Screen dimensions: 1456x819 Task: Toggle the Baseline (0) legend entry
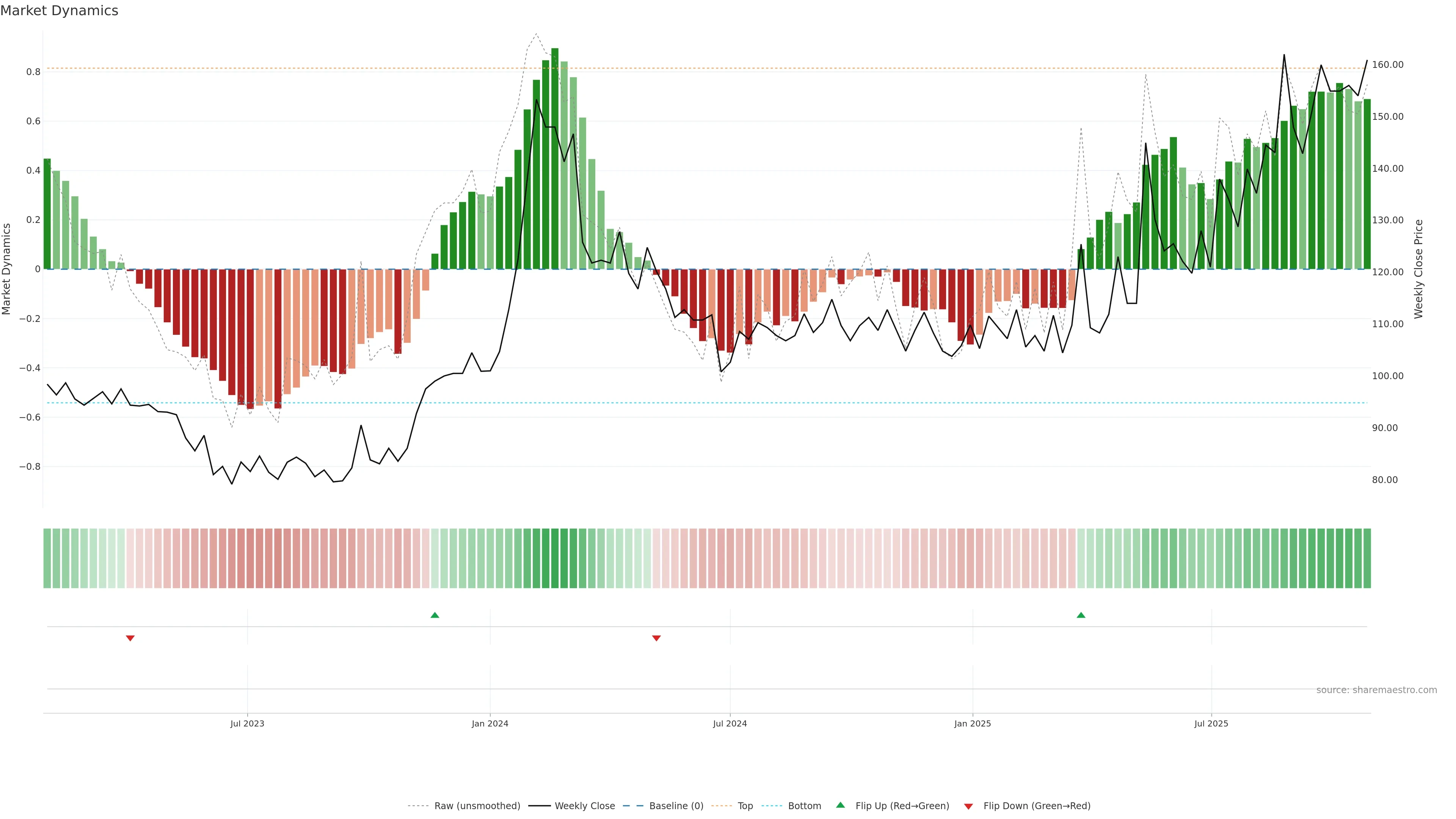[676, 806]
